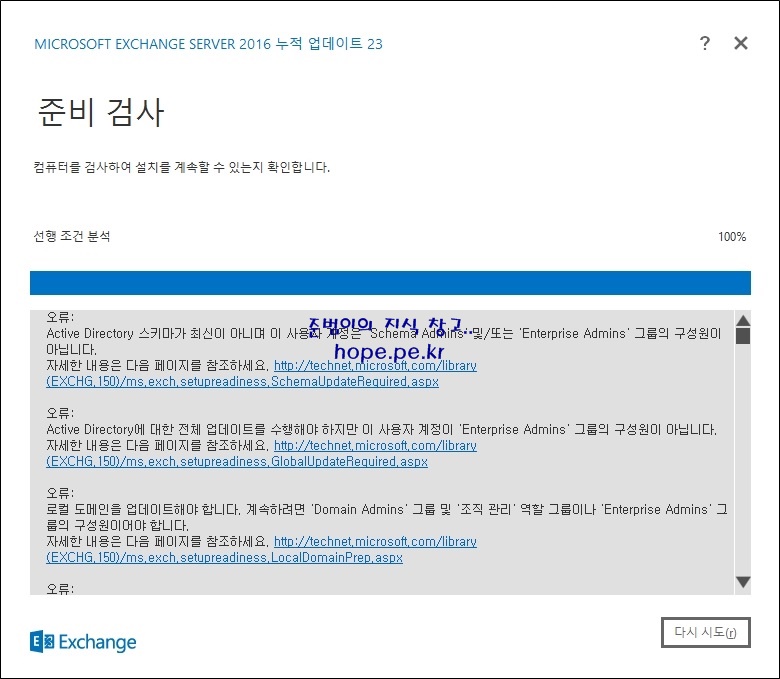Click the 선행 조건 분석 label
Image resolution: width=780 pixels, height=679 pixels.
(x=72, y=236)
